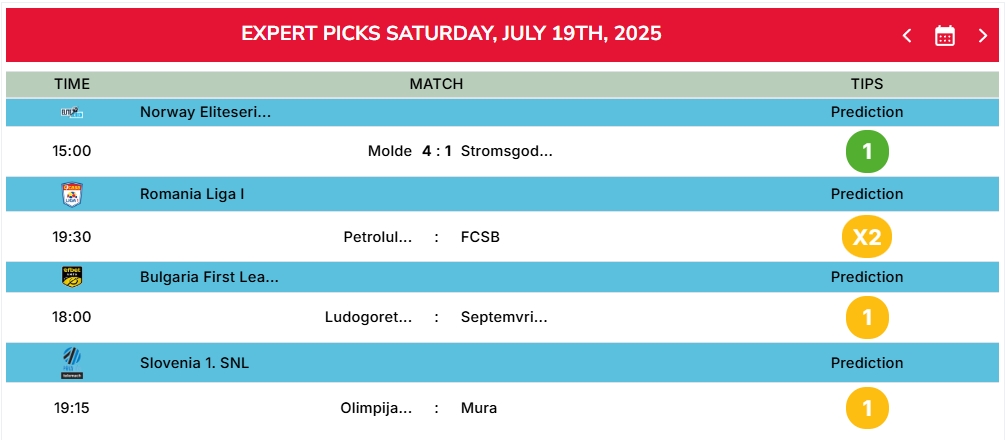Click the TIME column header
This screenshot has height=440, width=1005.
click(x=72, y=84)
